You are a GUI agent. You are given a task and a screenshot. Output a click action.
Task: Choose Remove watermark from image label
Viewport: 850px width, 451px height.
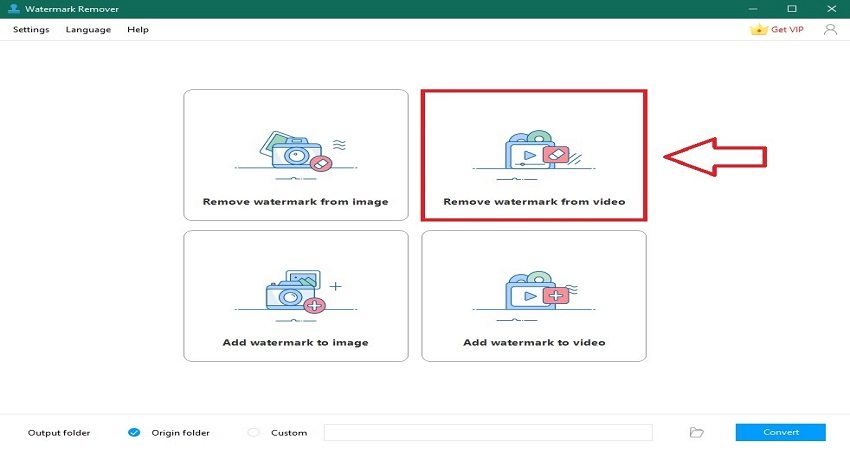(295, 202)
